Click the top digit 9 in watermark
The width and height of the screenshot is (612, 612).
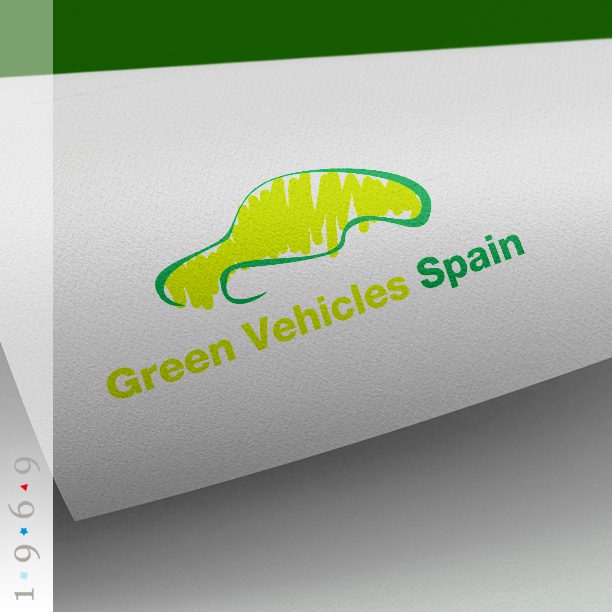click(x=25, y=466)
